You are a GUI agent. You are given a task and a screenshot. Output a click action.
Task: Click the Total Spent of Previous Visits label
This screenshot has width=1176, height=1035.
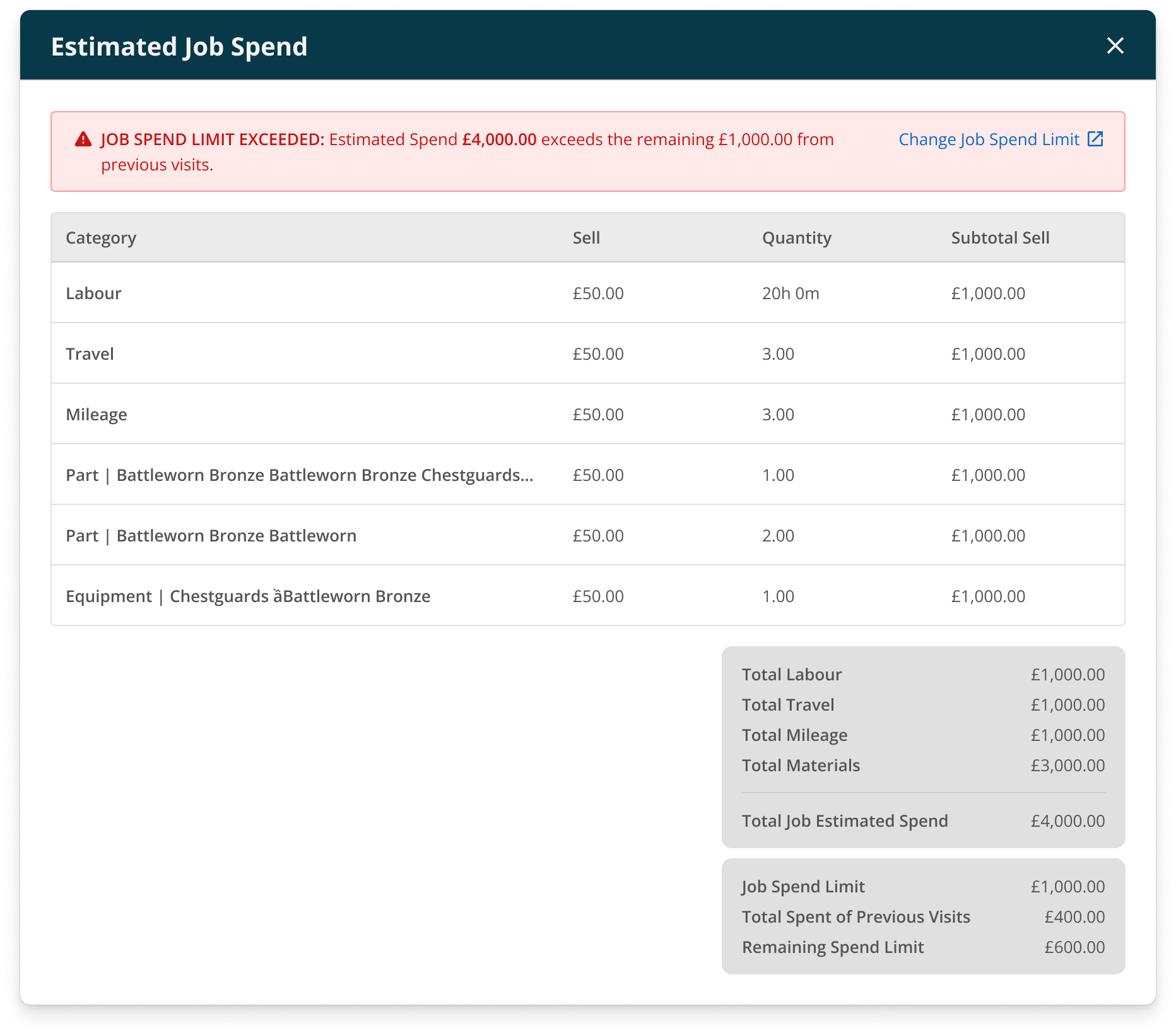[x=856, y=917]
